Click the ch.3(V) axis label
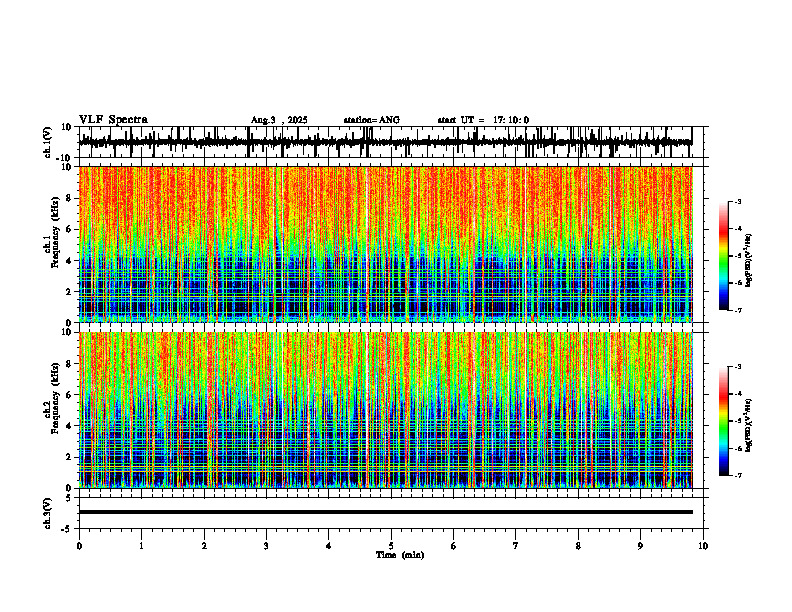Viewport: 792px width, 612px height. click(48, 513)
